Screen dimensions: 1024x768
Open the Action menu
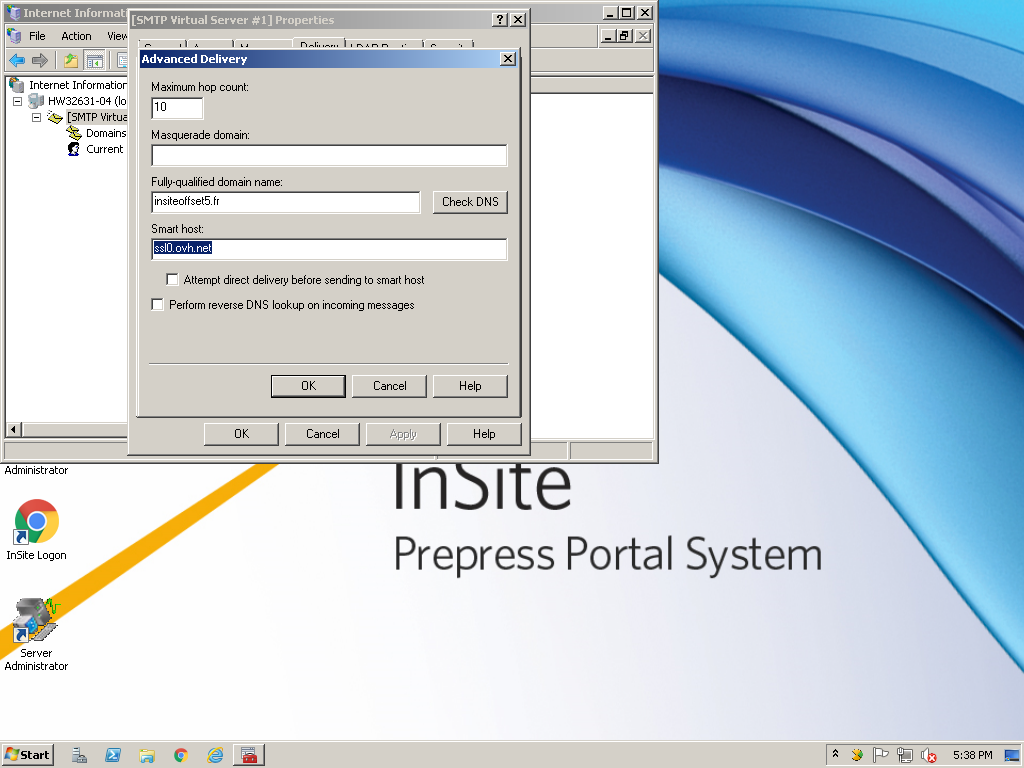(76, 36)
